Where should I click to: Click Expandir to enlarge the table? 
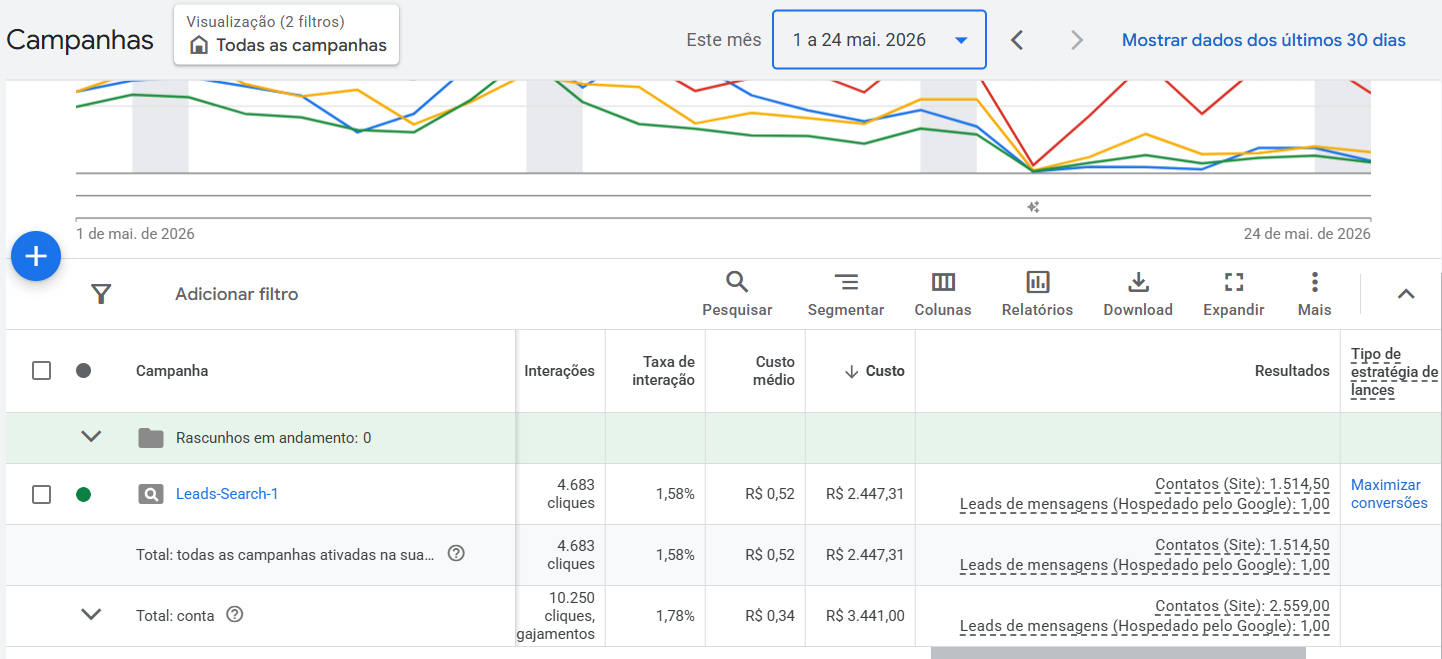(x=1234, y=294)
